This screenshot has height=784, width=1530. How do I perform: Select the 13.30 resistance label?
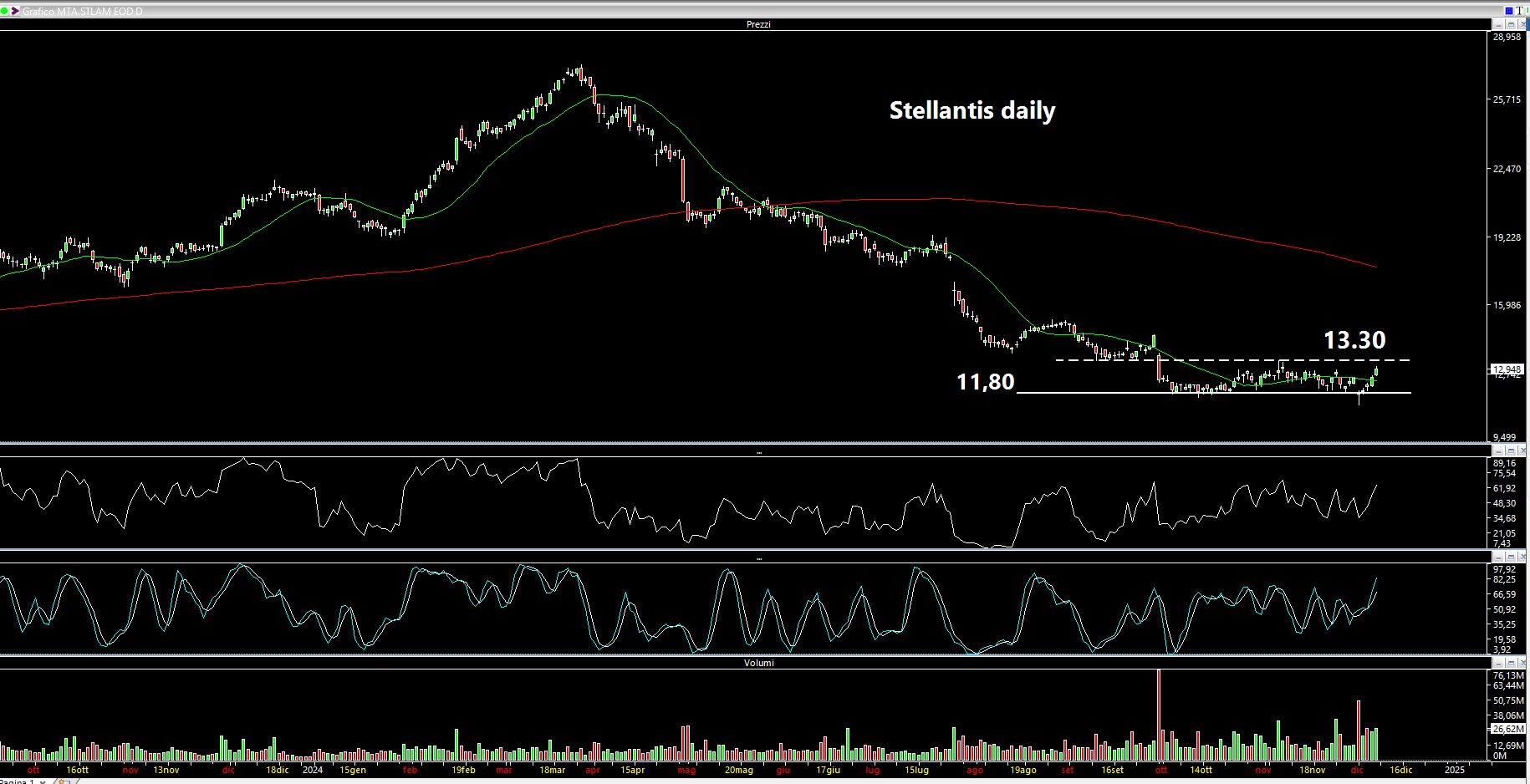coord(1354,339)
